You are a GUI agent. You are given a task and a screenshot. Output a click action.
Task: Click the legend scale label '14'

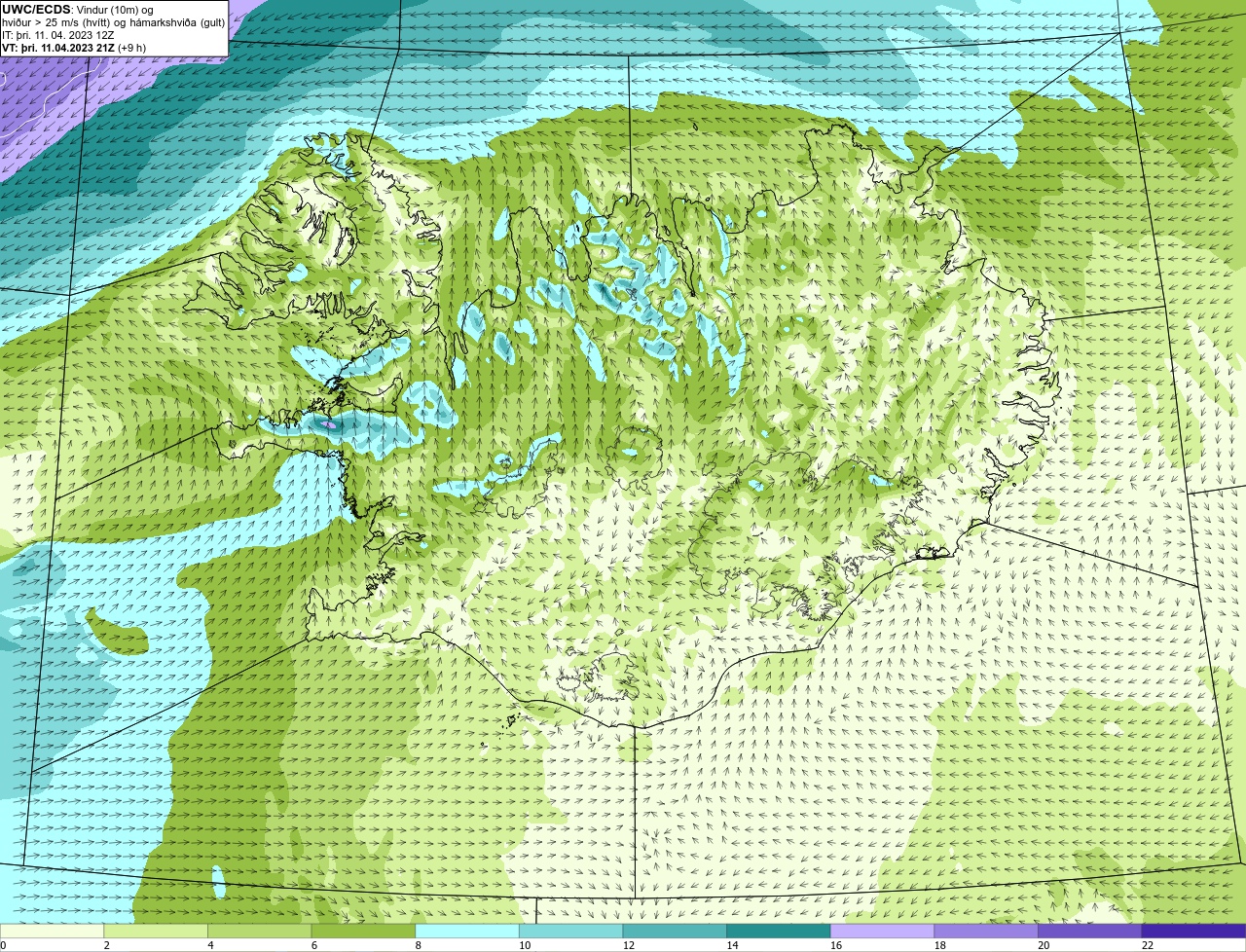pyautogui.click(x=732, y=945)
